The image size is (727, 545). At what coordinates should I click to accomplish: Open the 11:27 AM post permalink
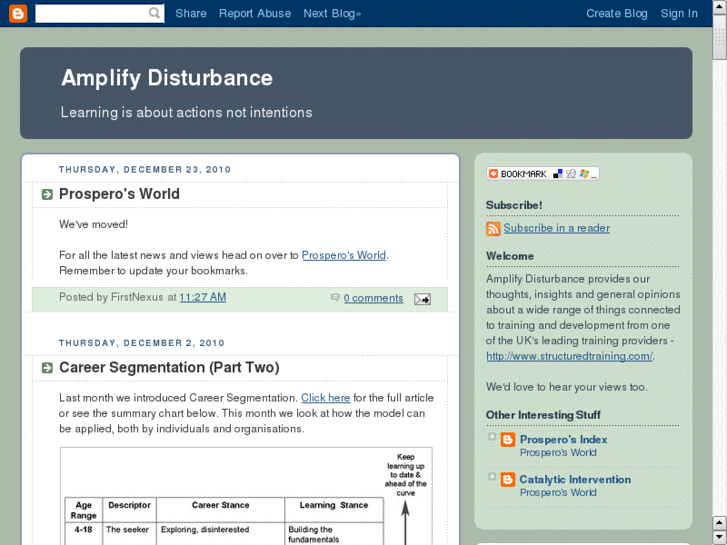(x=203, y=297)
